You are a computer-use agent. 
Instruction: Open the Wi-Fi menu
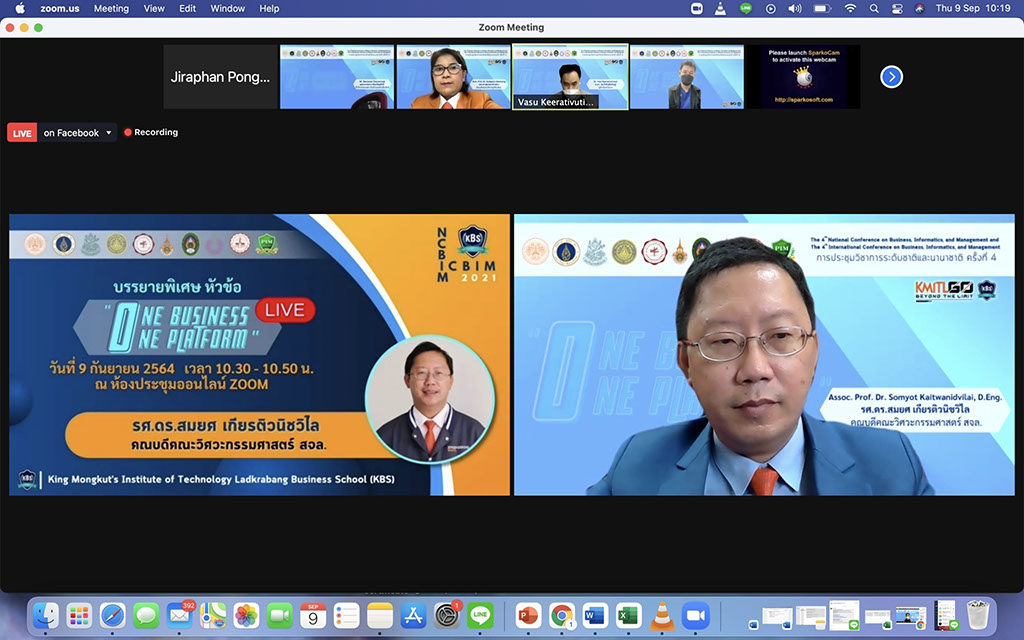point(850,8)
